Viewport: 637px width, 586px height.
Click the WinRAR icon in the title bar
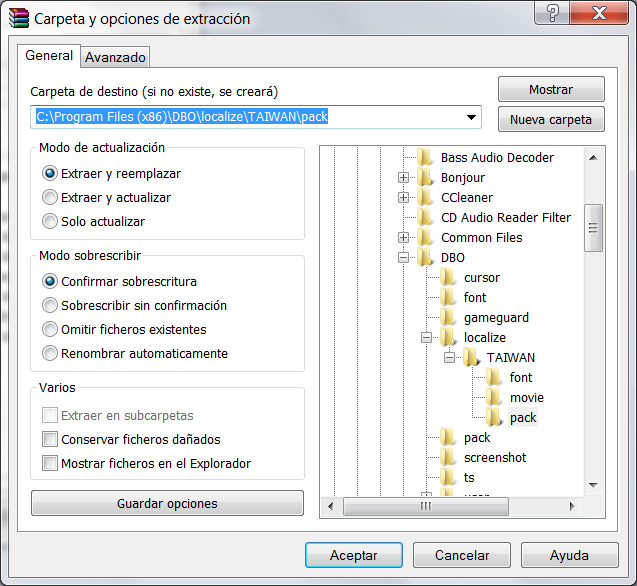click(x=17, y=18)
